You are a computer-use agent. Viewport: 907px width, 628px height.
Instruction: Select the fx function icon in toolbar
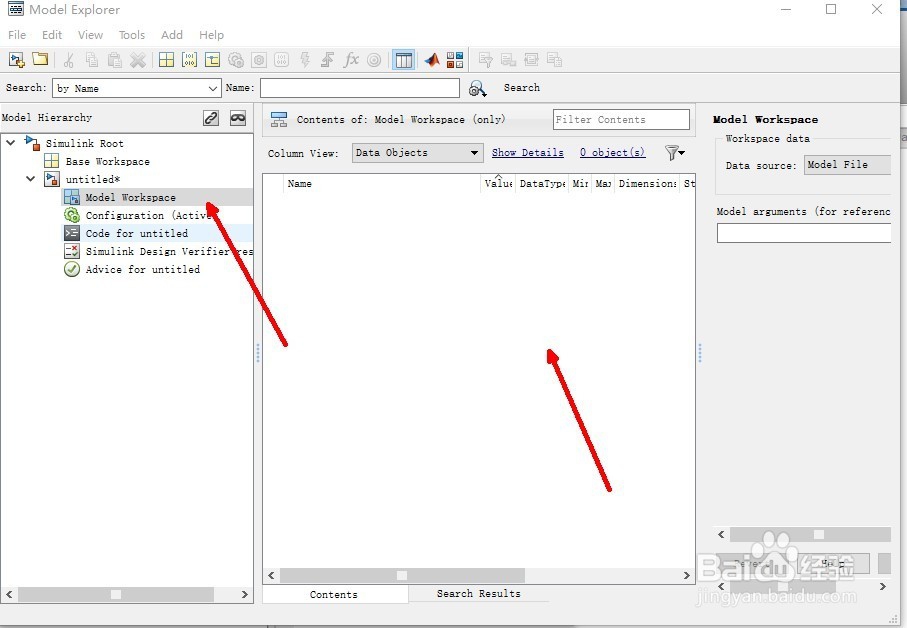351,60
